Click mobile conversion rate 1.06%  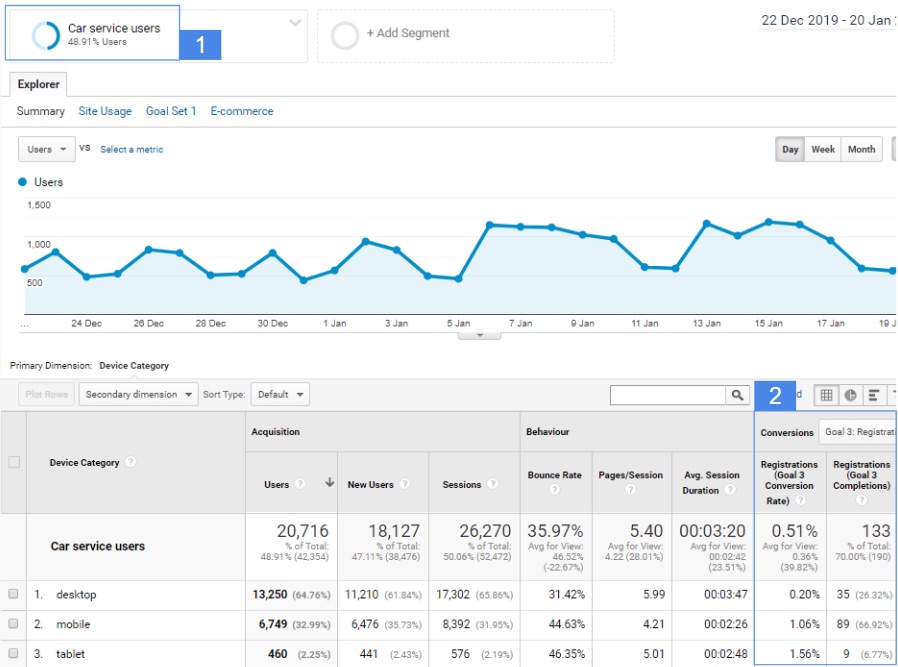[x=804, y=624]
